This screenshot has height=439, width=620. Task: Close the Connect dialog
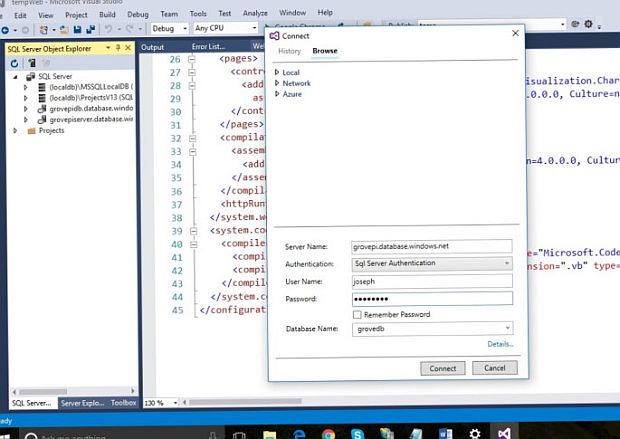[x=515, y=33]
